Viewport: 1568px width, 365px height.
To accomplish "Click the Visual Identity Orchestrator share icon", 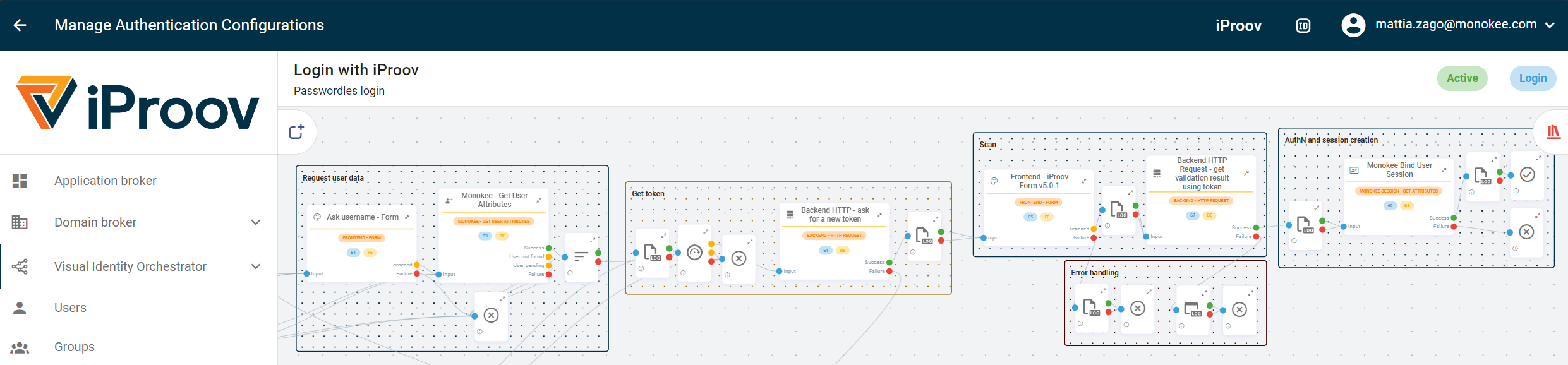I will coord(20,266).
